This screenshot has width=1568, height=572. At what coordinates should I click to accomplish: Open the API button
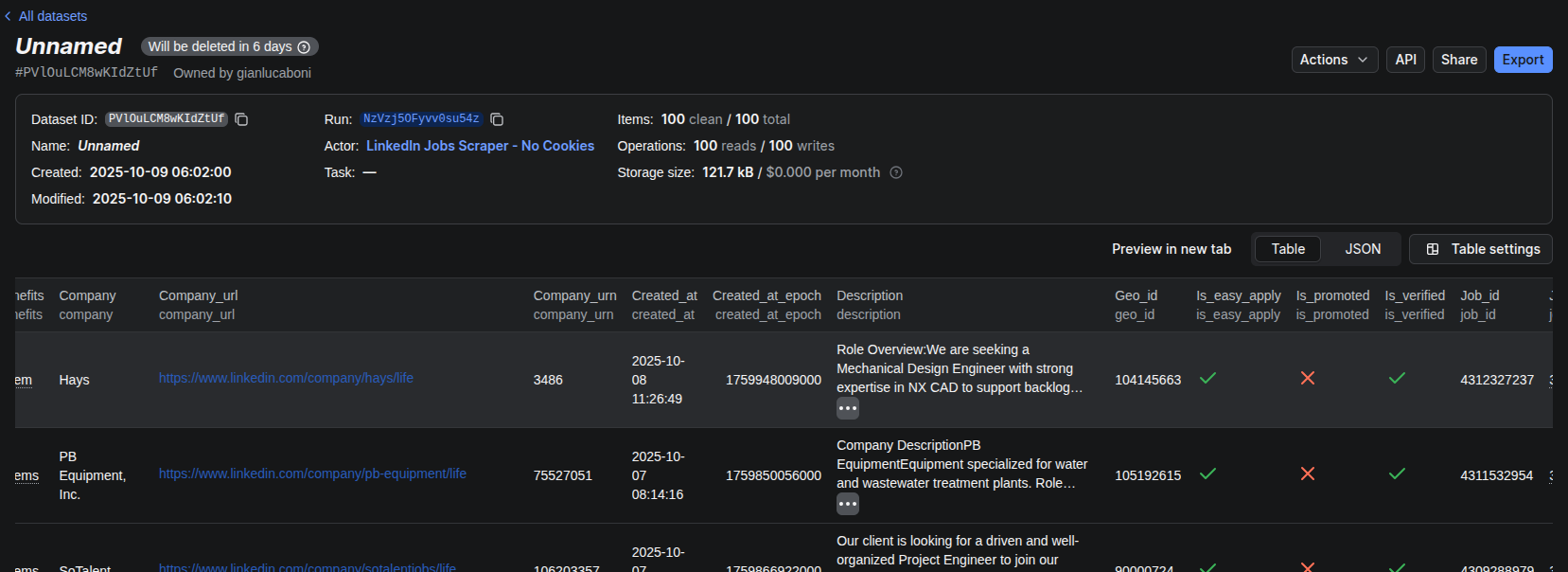pyautogui.click(x=1405, y=60)
